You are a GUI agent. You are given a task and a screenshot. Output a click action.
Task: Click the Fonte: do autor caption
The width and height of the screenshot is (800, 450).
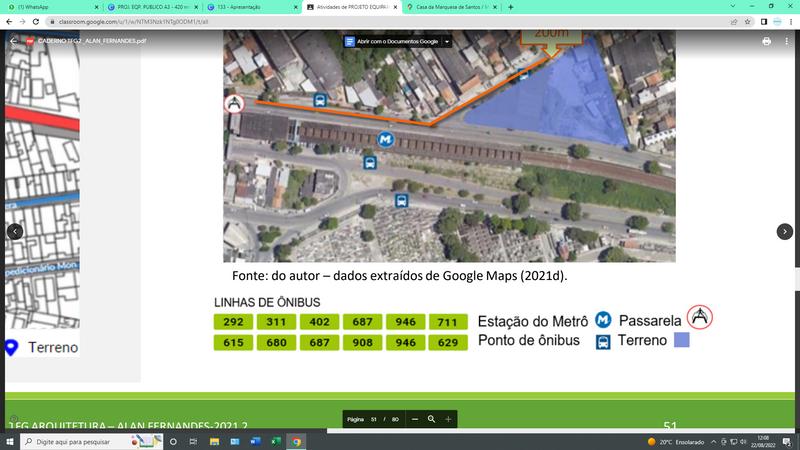(x=399, y=276)
